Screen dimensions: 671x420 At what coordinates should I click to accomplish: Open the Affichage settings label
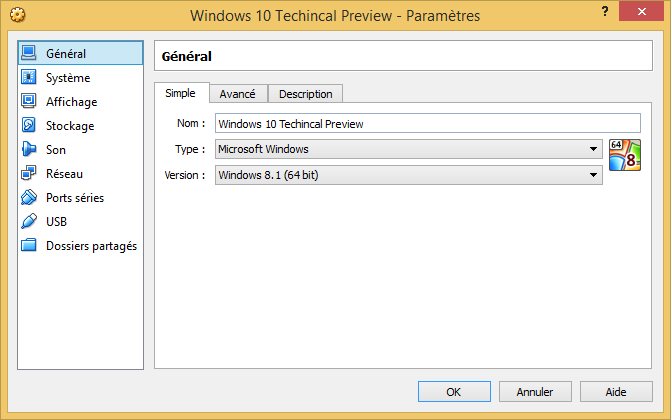[x=71, y=102]
